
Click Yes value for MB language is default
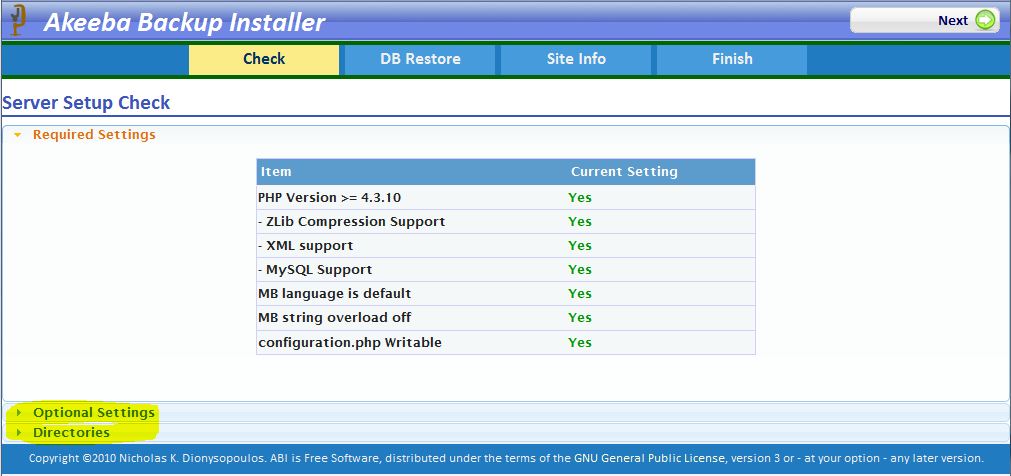(580, 293)
